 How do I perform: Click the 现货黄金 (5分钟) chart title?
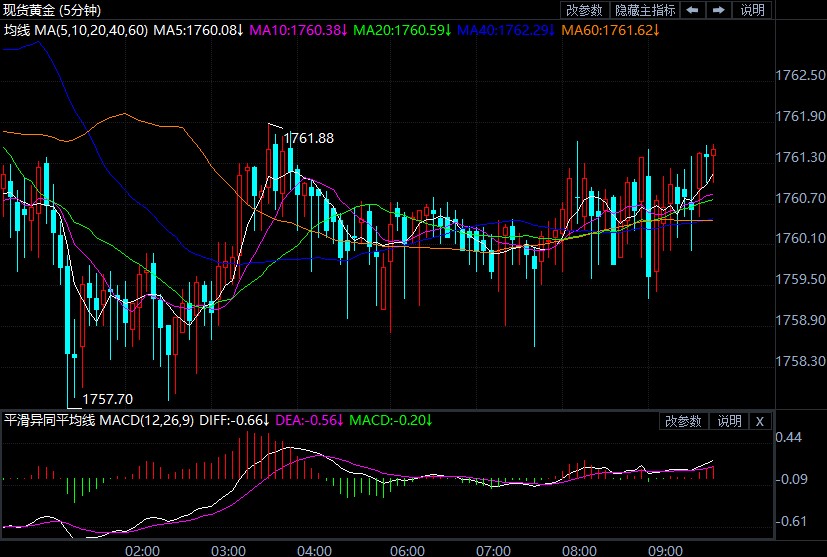[x=52, y=10]
